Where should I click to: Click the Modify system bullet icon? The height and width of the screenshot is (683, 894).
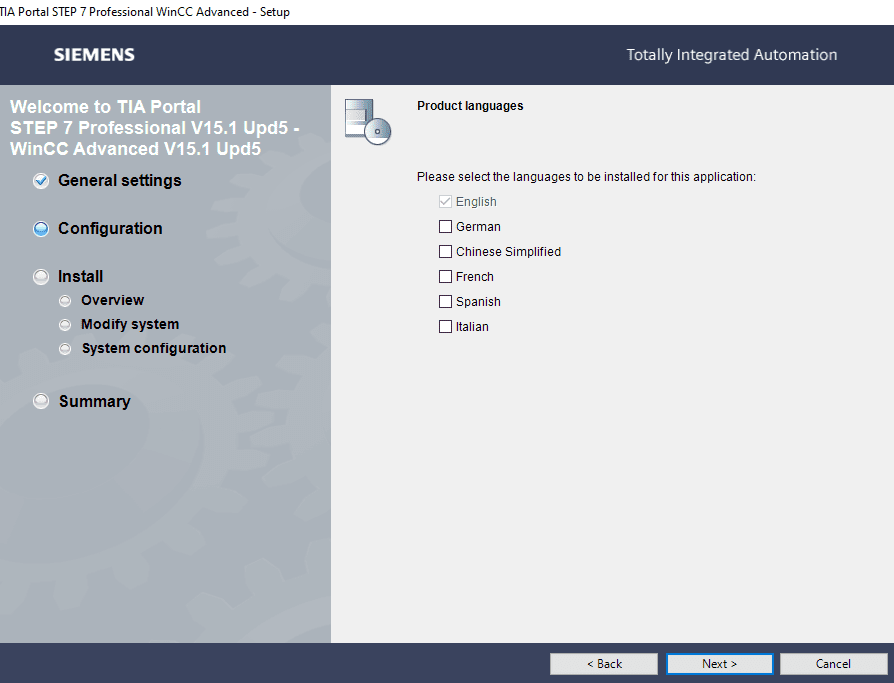[x=66, y=324]
